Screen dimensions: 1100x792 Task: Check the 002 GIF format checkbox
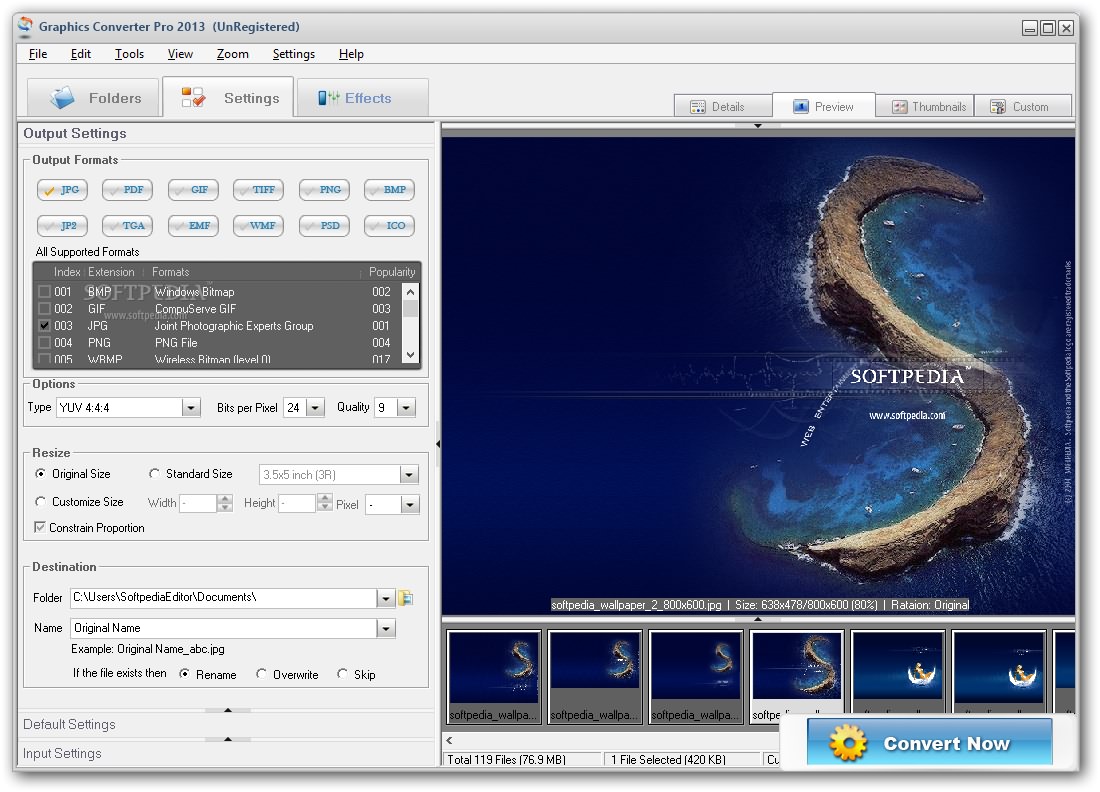(x=45, y=309)
